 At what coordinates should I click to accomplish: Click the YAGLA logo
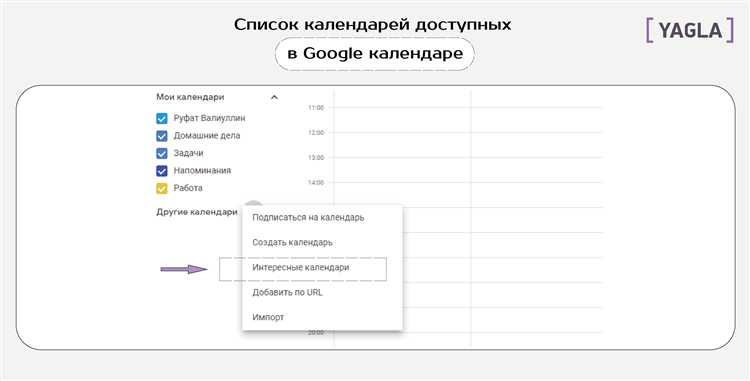(x=690, y=31)
